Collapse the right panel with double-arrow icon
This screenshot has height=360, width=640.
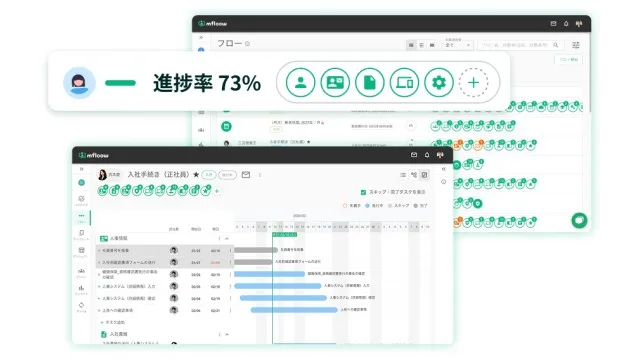point(444,169)
